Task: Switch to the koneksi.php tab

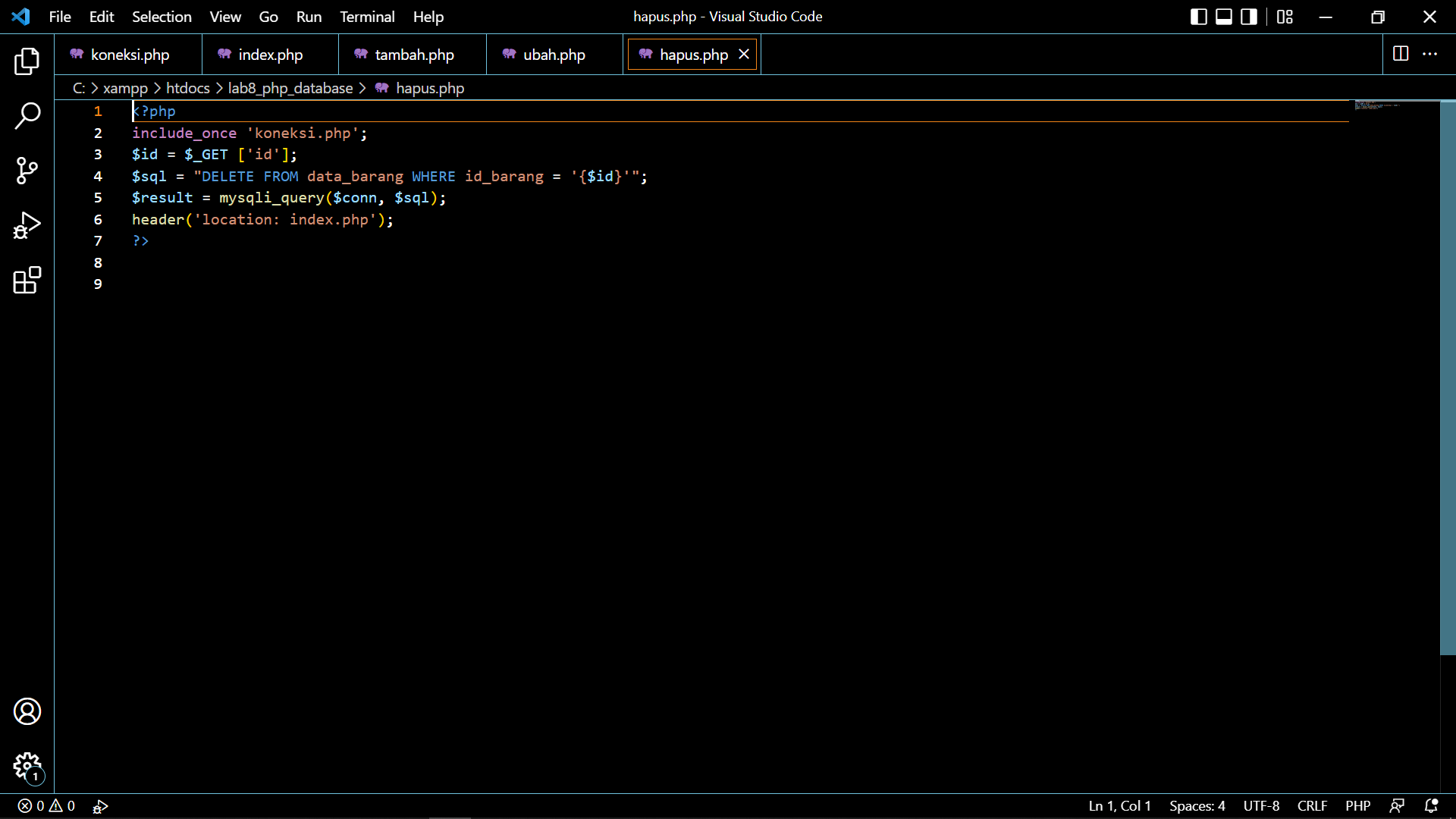Action: pos(130,54)
